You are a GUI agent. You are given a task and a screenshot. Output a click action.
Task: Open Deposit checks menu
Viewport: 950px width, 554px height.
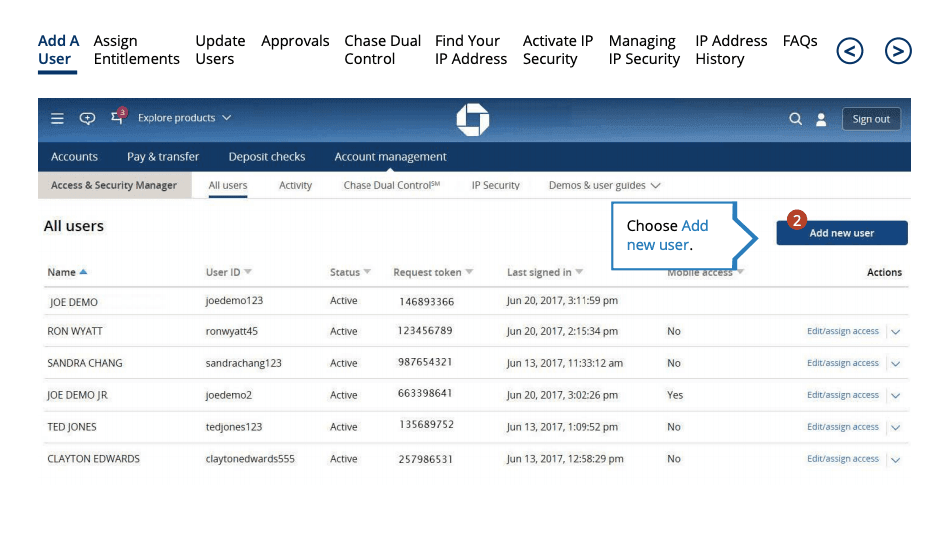(x=267, y=156)
